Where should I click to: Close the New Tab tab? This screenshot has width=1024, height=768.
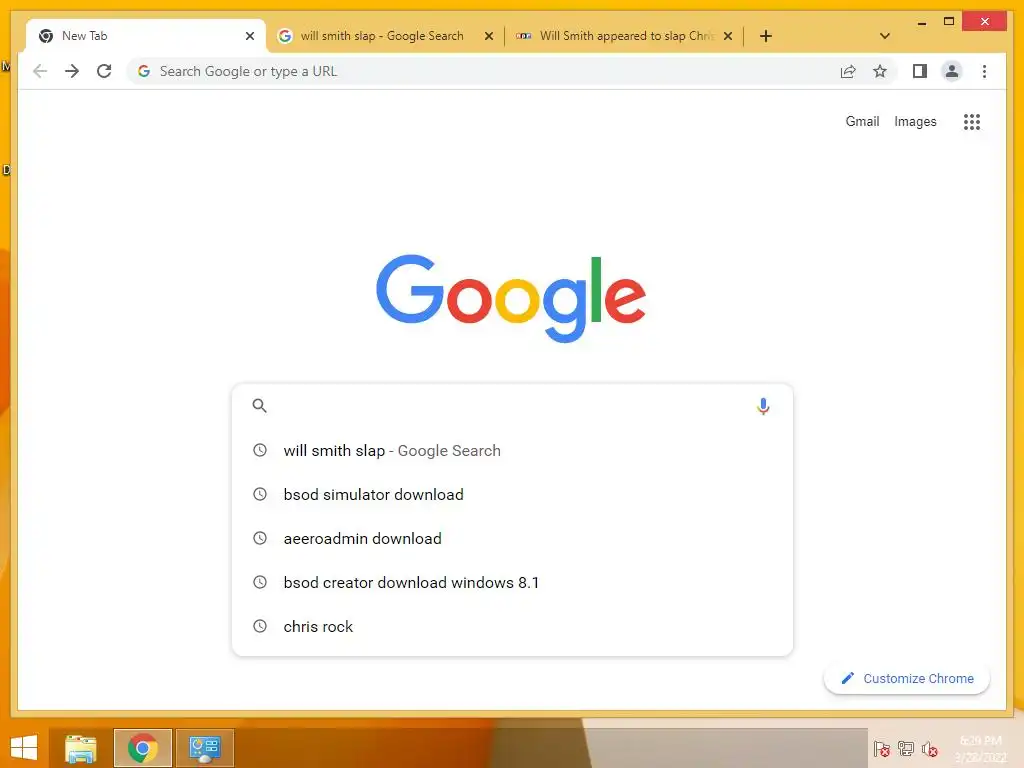tap(249, 36)
